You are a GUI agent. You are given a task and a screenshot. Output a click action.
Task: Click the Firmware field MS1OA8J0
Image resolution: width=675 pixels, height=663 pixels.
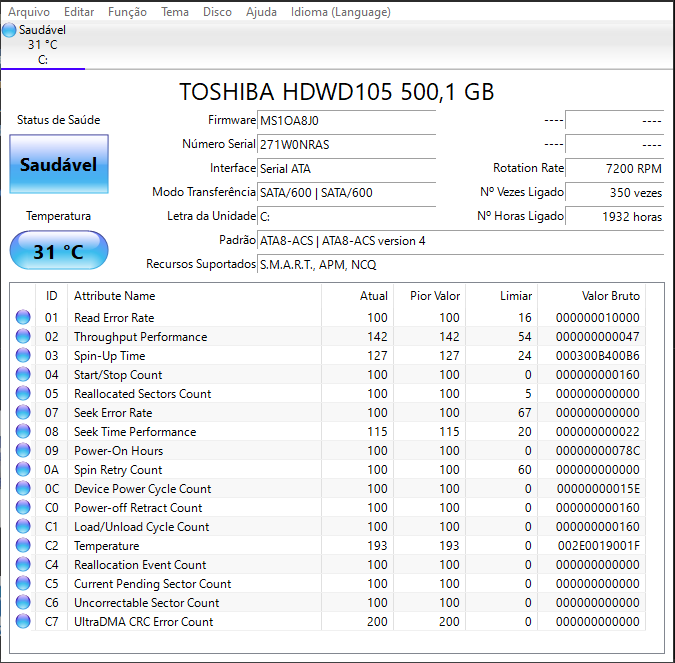[347, 121]
